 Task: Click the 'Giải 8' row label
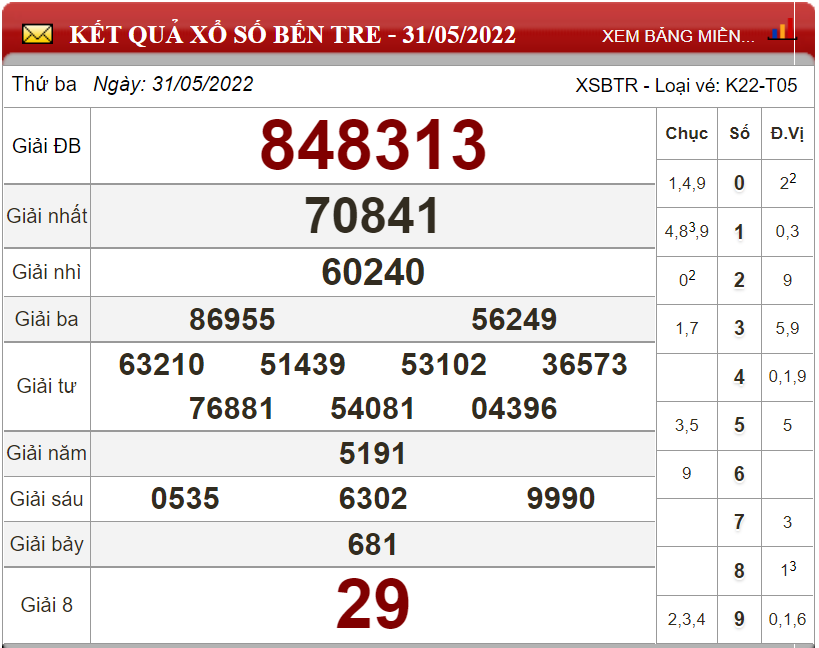46,605
